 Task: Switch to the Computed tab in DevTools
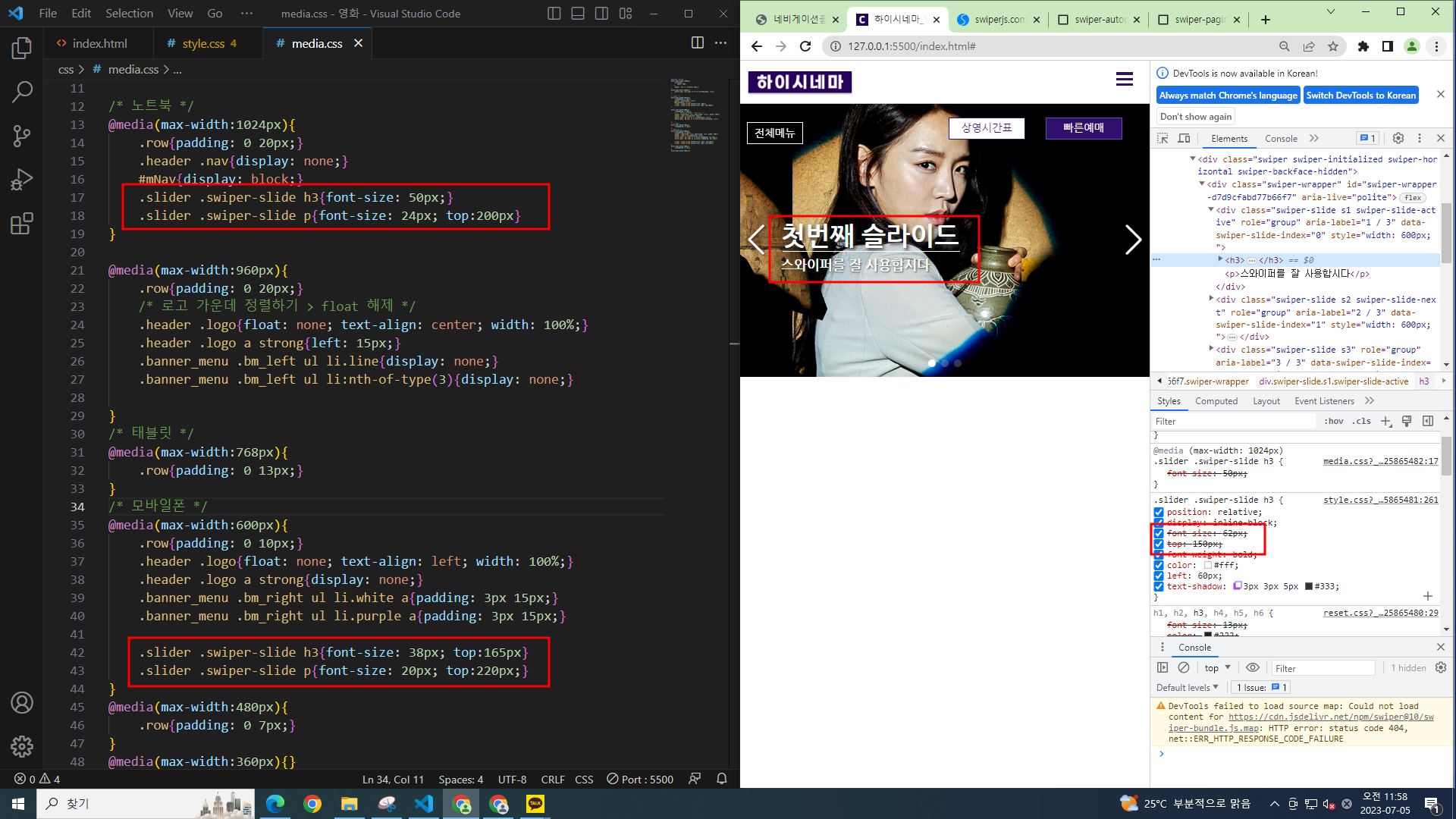(1216, 401)
